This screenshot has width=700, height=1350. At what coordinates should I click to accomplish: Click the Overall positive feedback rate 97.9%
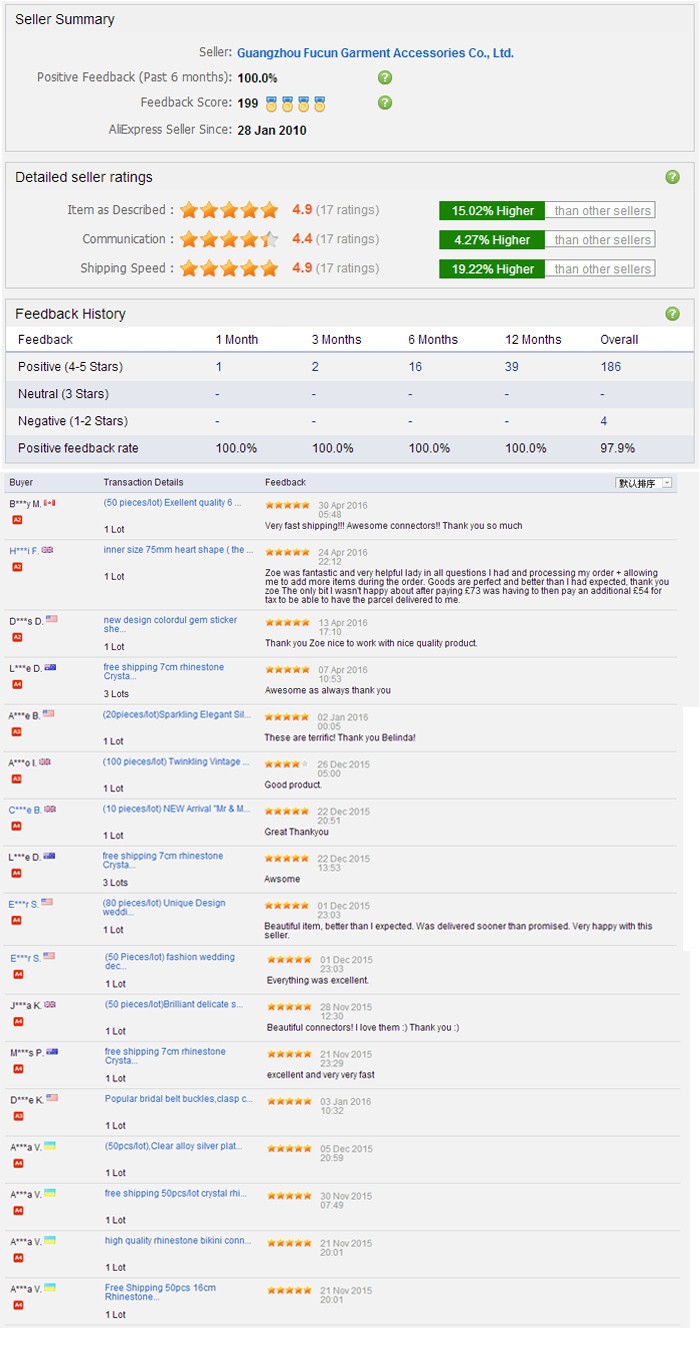coord(618,448)
